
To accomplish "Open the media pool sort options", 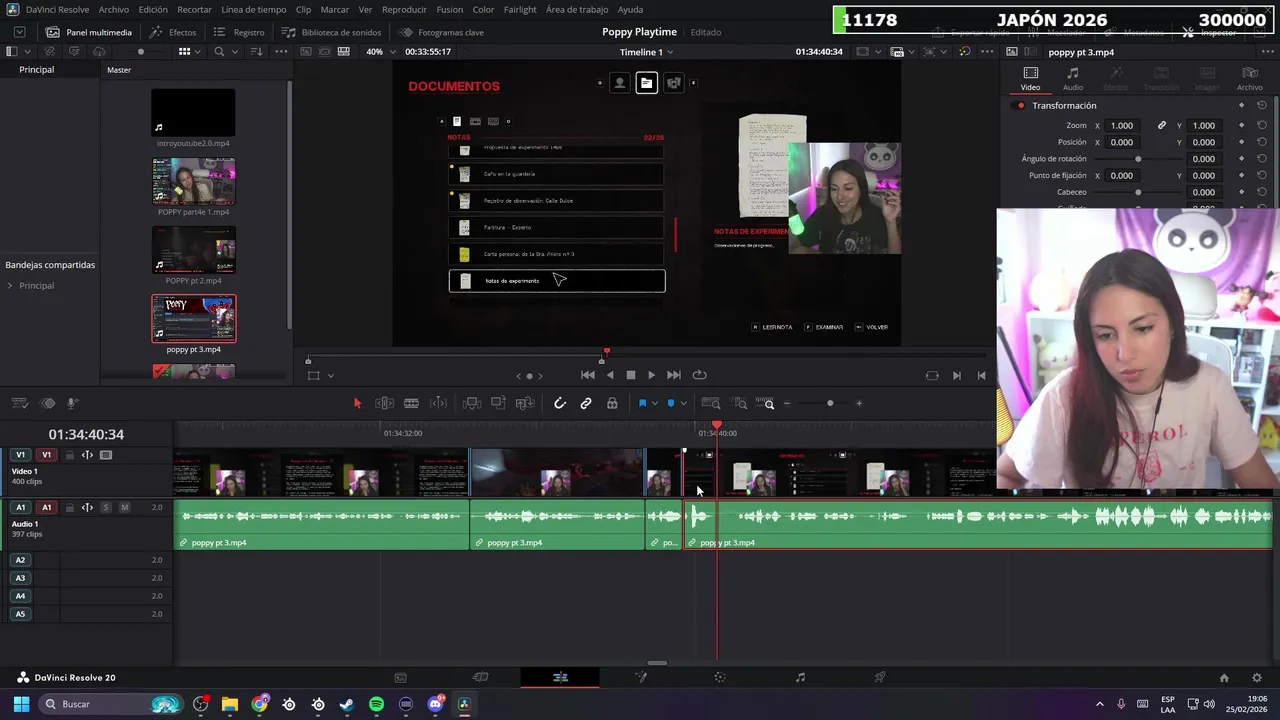I will [257, 52].
